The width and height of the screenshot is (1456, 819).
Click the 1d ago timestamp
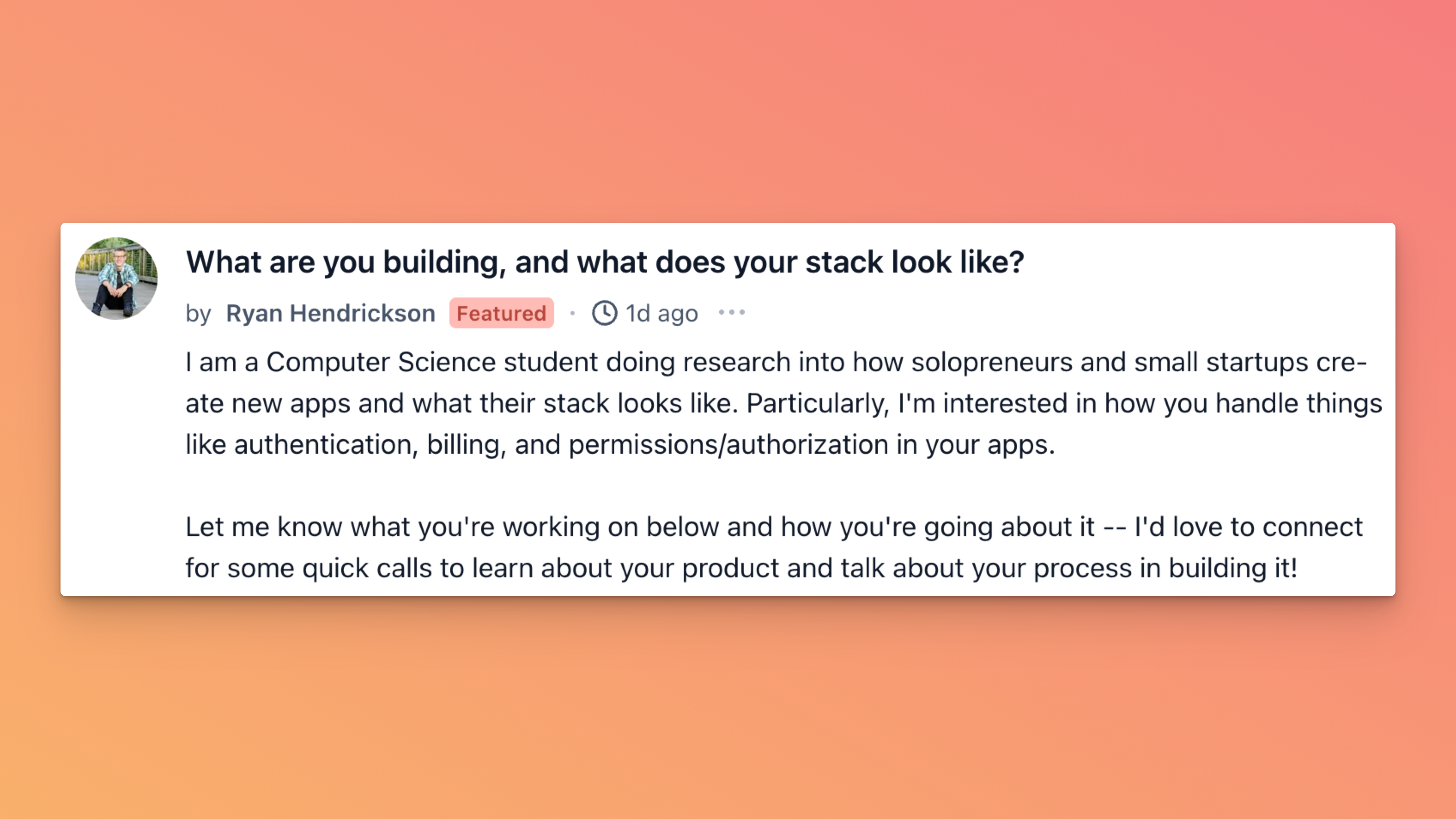tap(662, 314)
